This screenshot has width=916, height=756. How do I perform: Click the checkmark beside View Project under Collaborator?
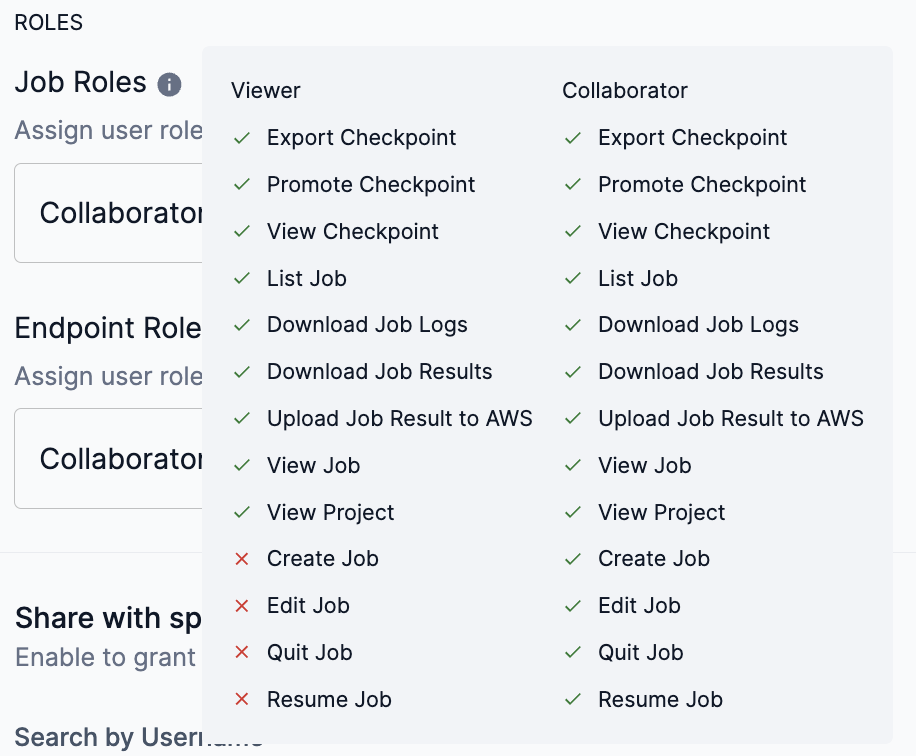[572, 513]
